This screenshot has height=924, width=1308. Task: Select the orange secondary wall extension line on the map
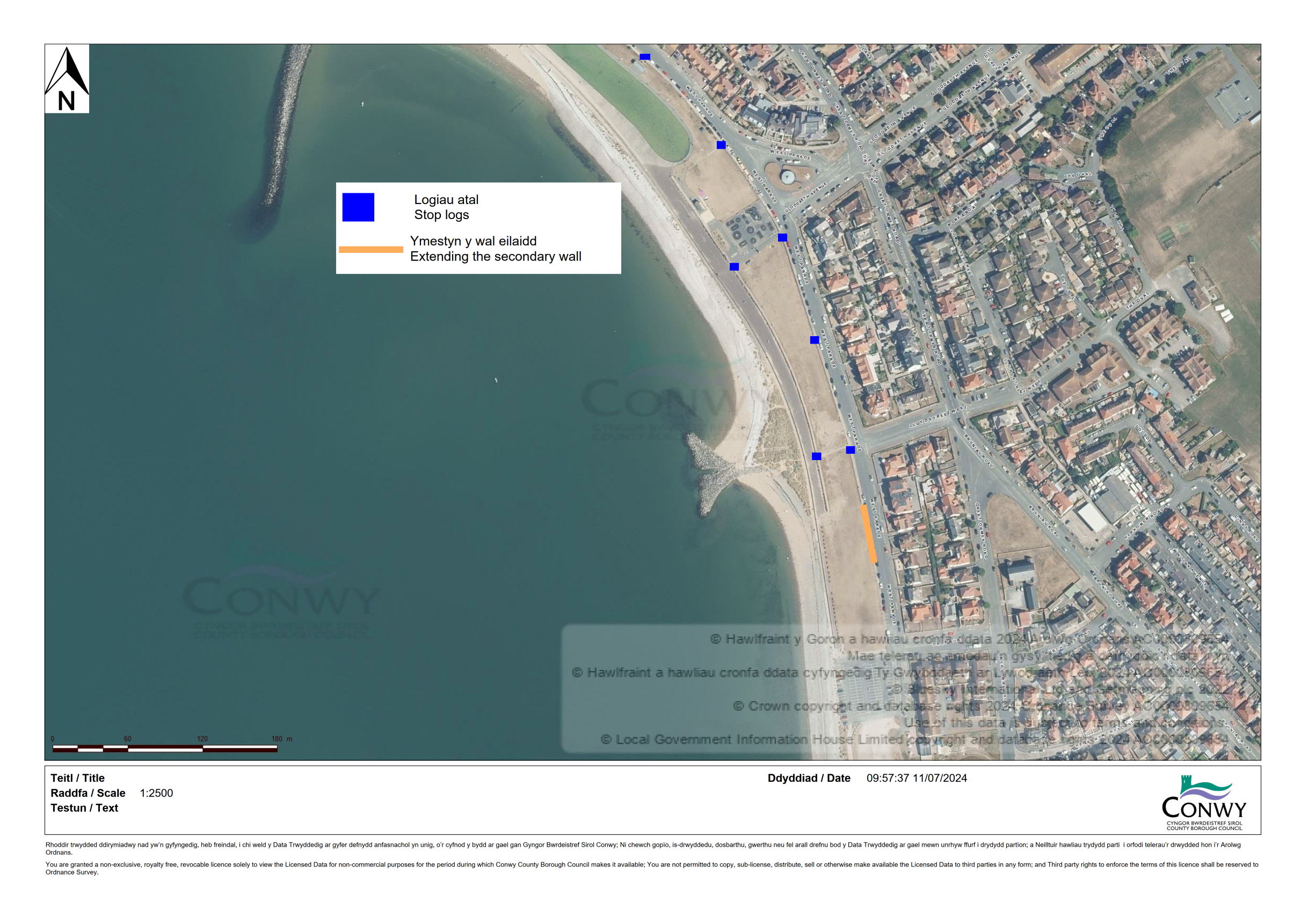[869, 534]
